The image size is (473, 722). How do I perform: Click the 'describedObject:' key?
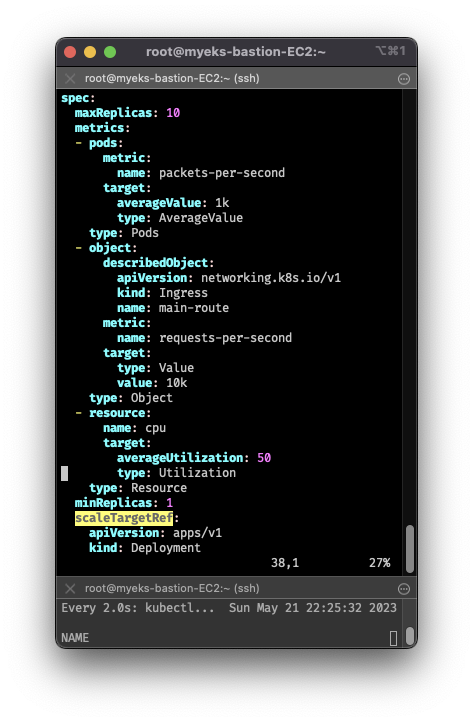pos(158,263)
